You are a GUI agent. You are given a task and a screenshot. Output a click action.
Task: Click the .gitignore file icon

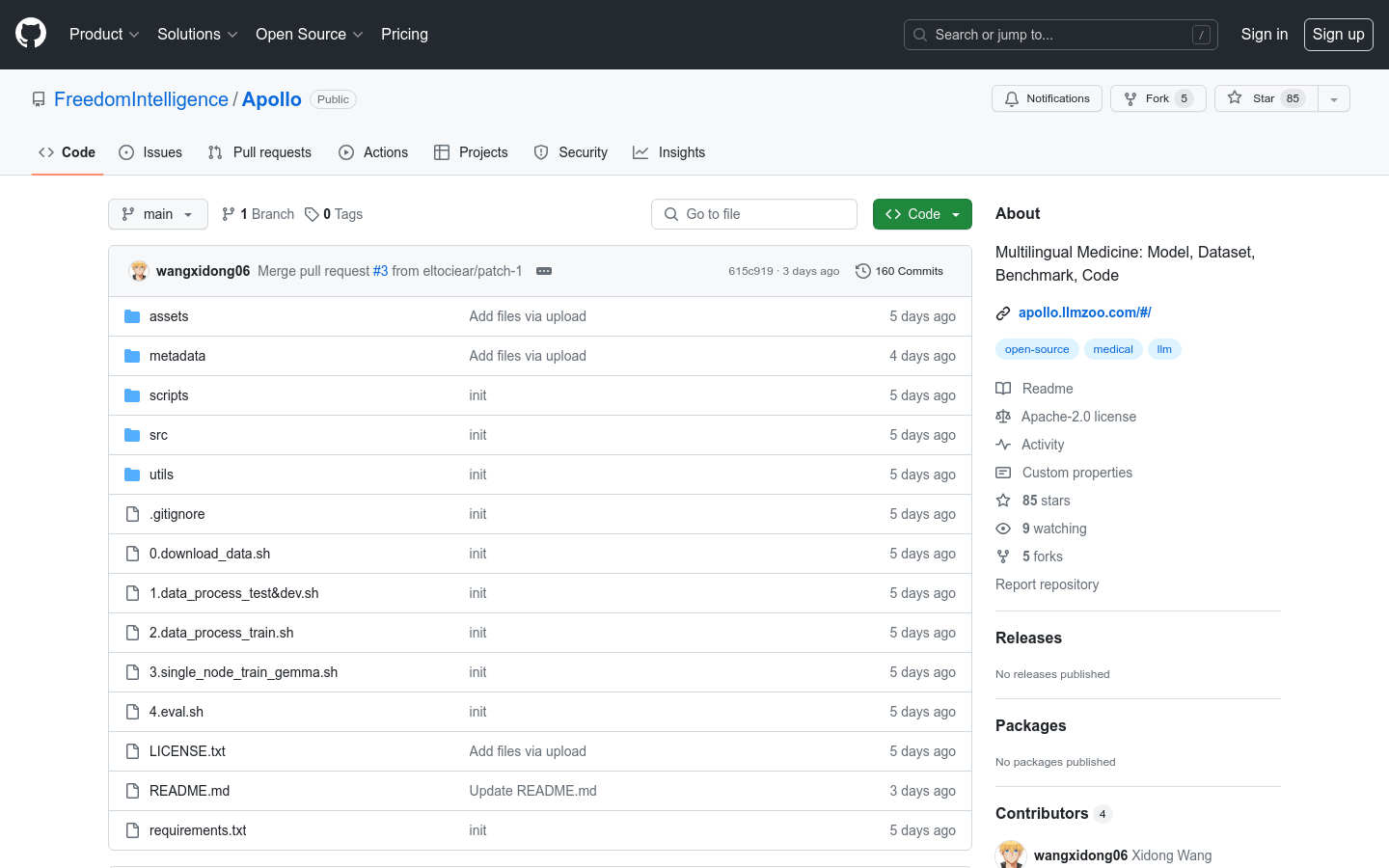133,514
